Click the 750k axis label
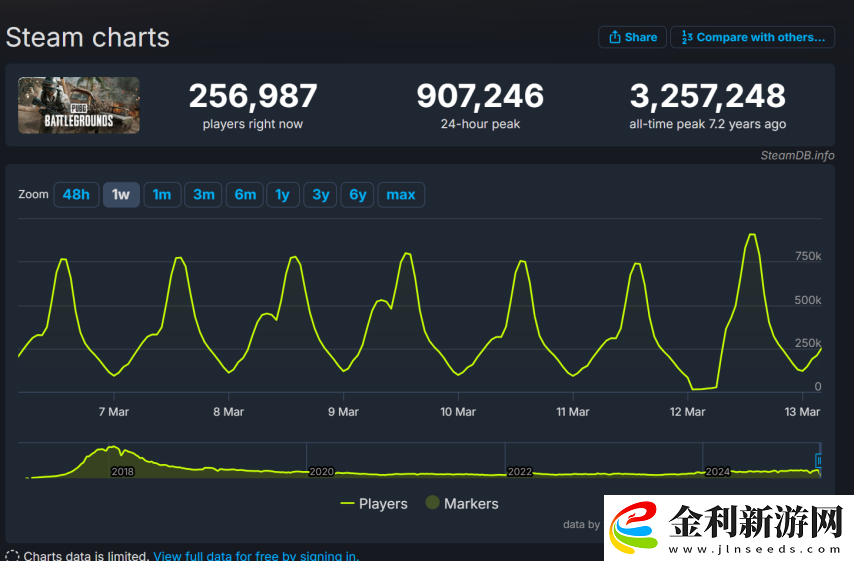The image size is (854, 561). click(808, 256)
